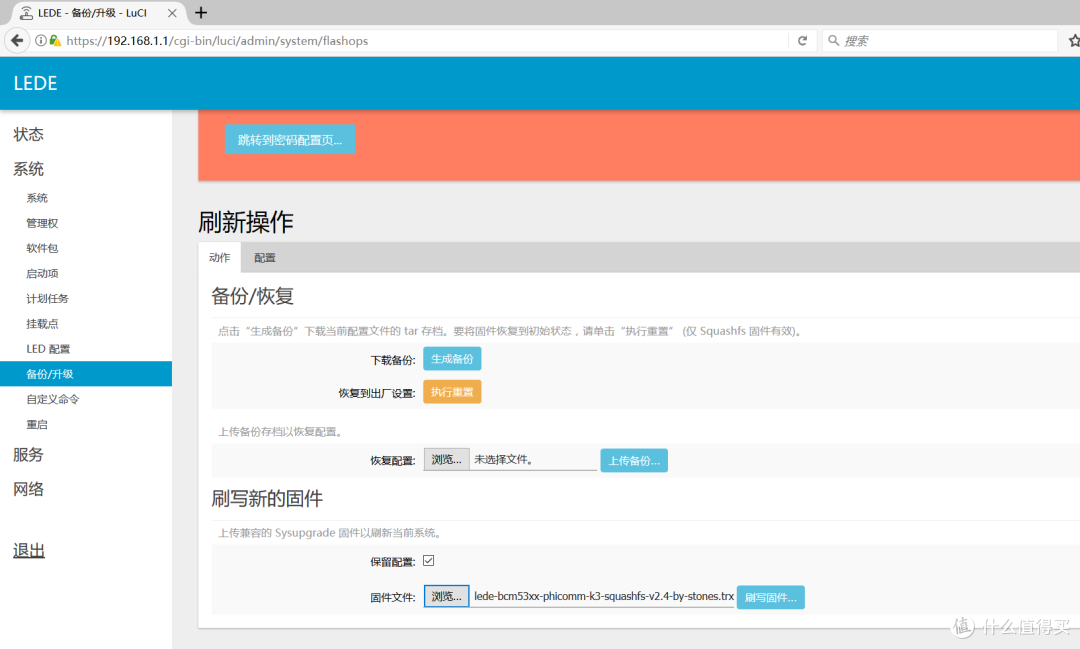Image resolution: width=1080 pixels, height=649 pixels.
Task: Open LED 配置 in the sidebar
Action: (48, 349)
